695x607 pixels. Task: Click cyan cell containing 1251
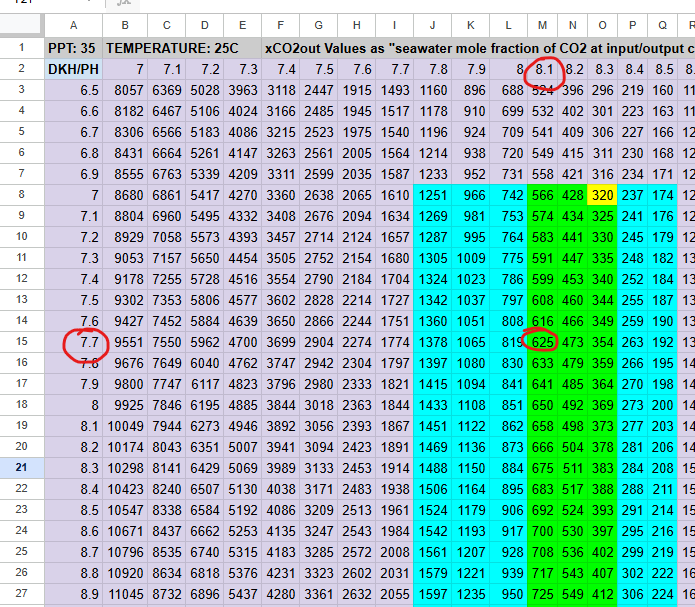[x=431, y=196]
